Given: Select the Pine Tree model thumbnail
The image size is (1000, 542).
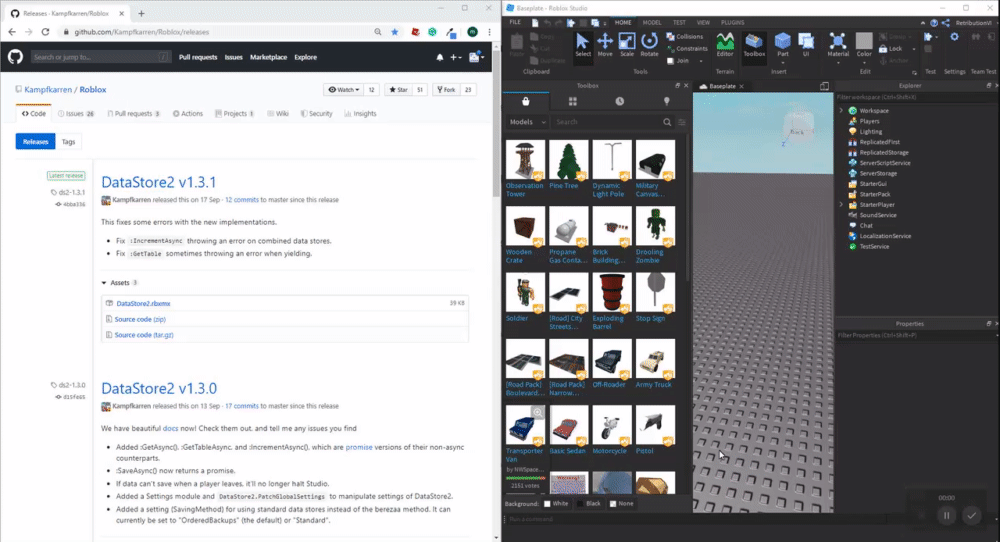Looking at the screenshot, I should click(568, 160).
